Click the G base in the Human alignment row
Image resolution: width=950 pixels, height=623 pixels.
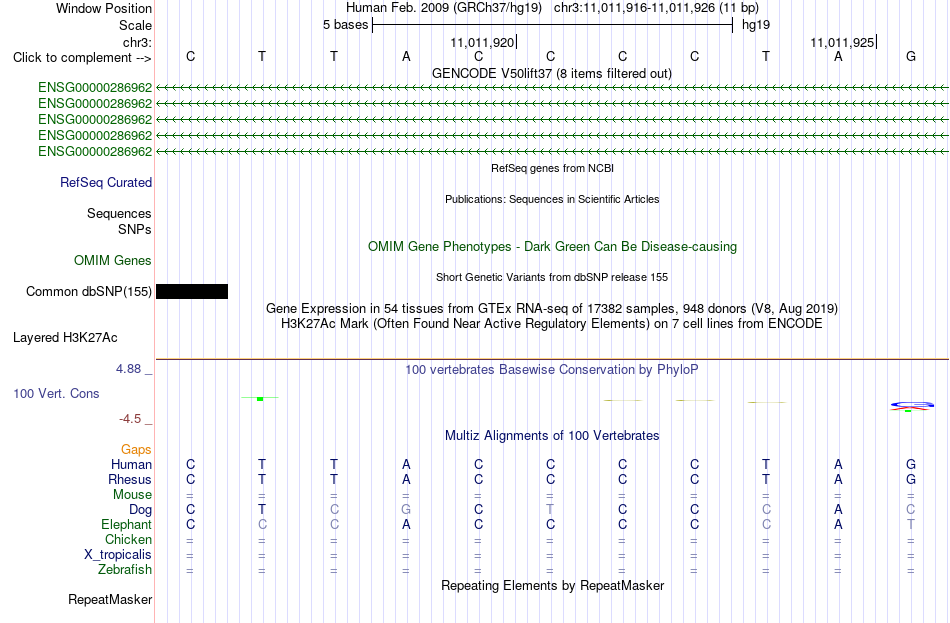tap(911, 464)
